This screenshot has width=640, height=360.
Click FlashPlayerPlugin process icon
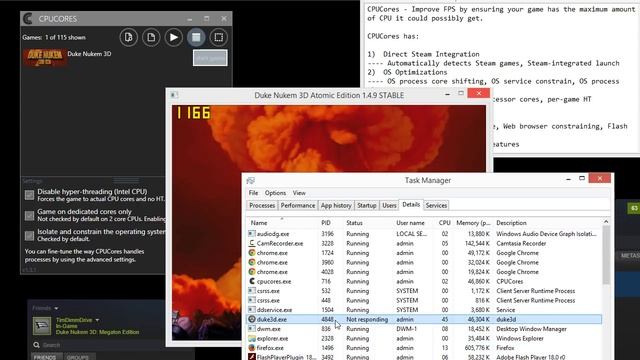(252, 357)
